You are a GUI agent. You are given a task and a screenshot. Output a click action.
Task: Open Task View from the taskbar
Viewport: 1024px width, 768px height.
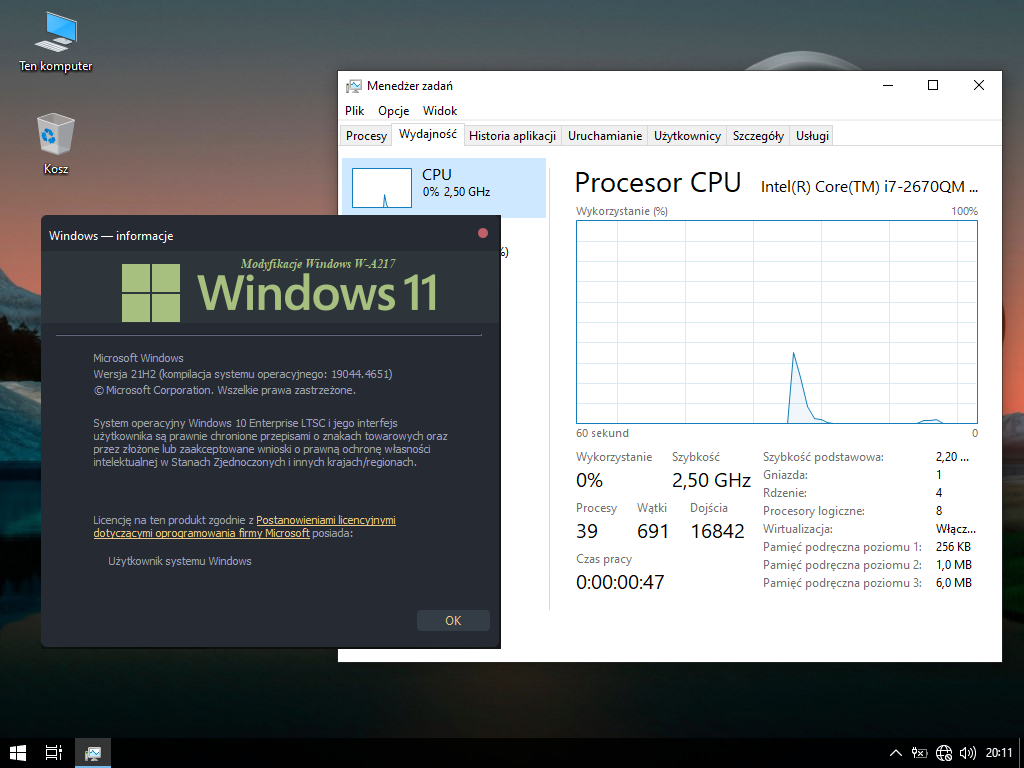[x=54, y=752]
